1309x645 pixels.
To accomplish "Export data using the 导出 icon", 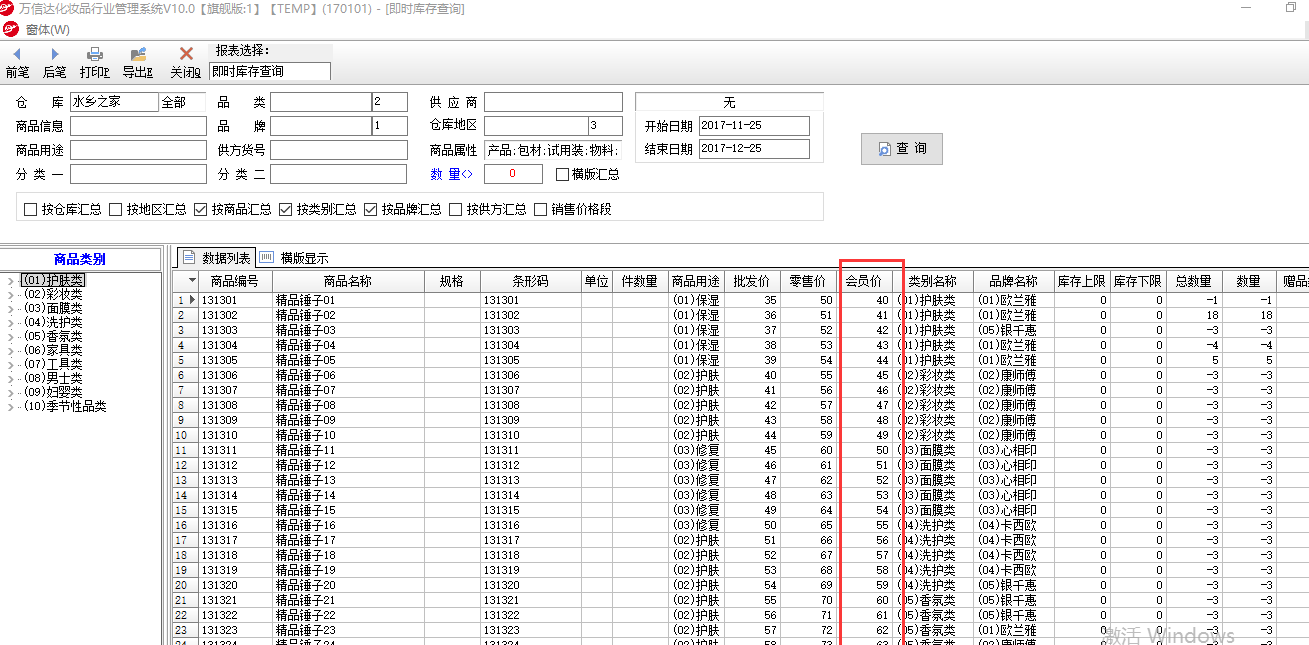I will (x=138, y=54).
